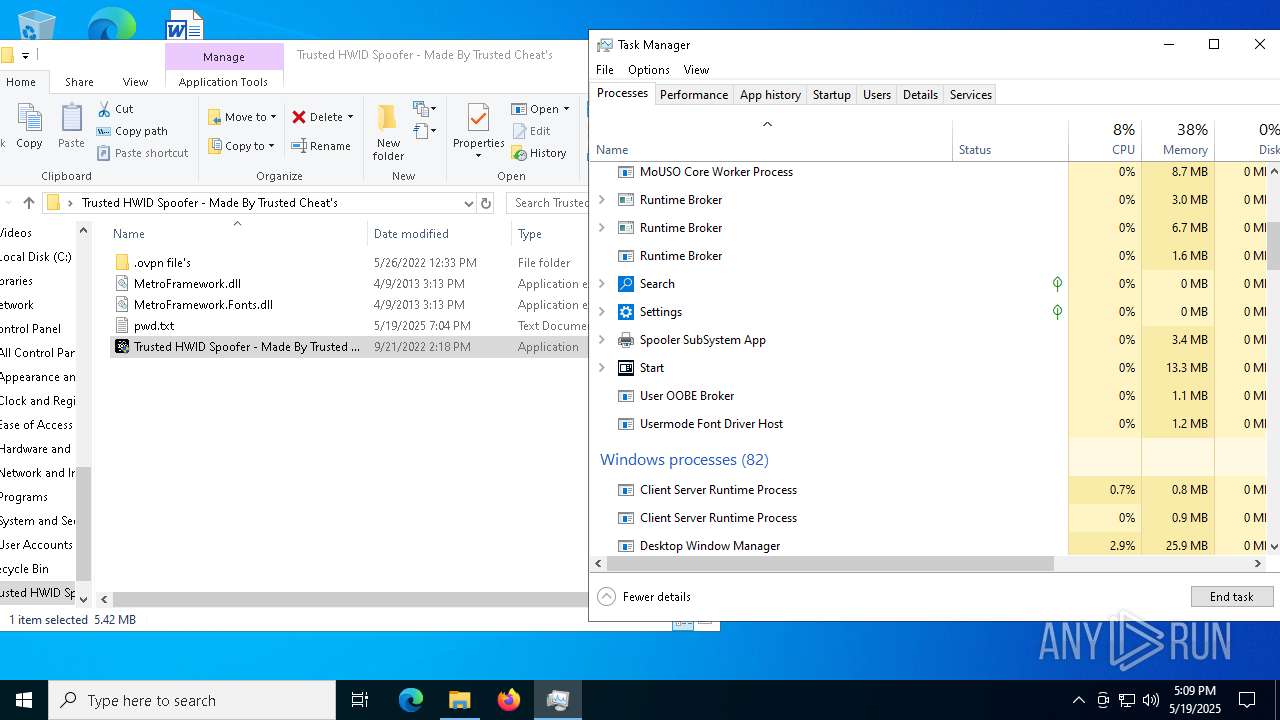Open the File menu in Task Manager
Viewport: 1280px width, 720px height.
pyautogui.click(x=605, y=70)
